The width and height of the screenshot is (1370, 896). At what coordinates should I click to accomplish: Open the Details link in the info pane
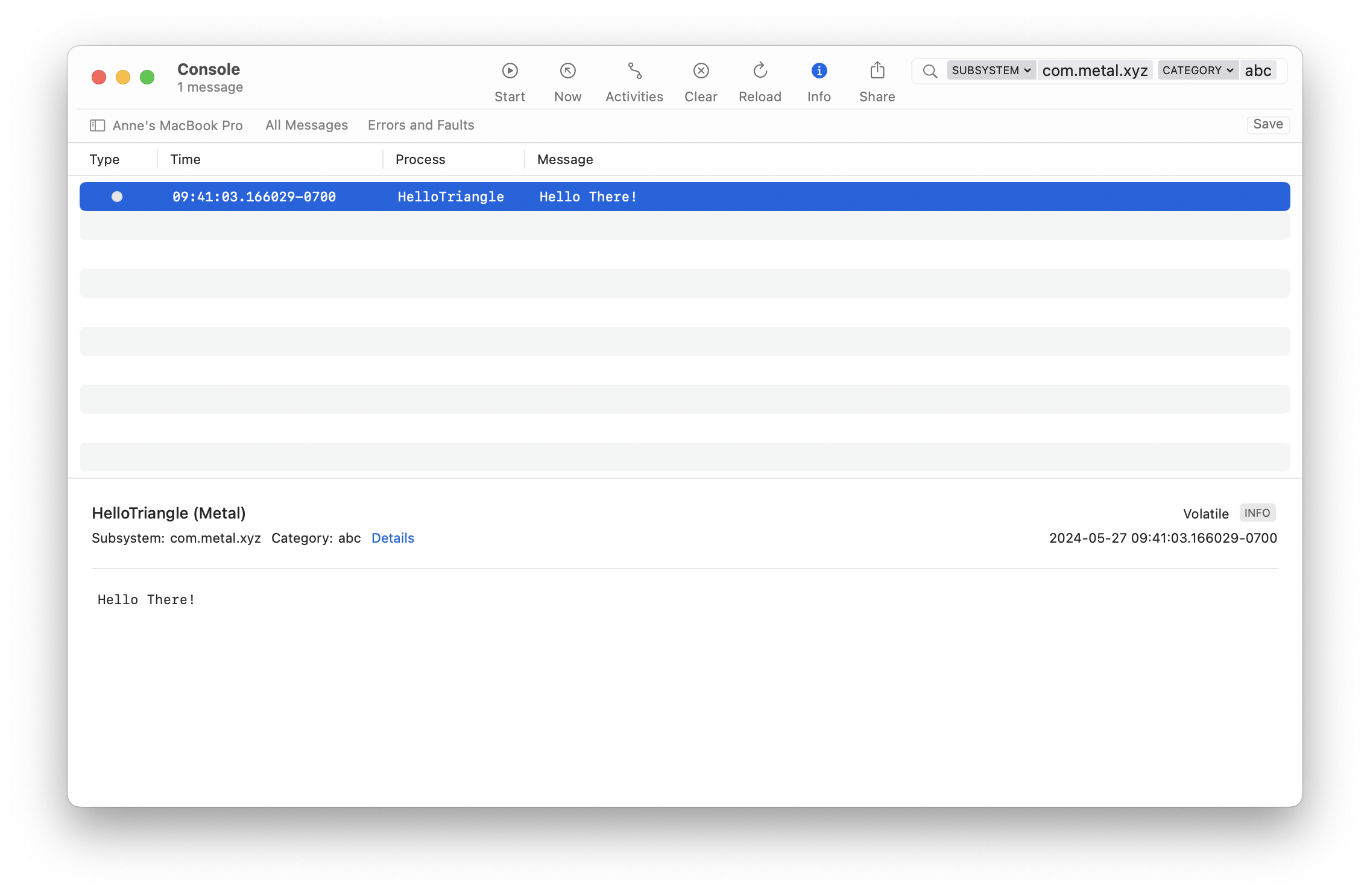click(x=393, y=538)
